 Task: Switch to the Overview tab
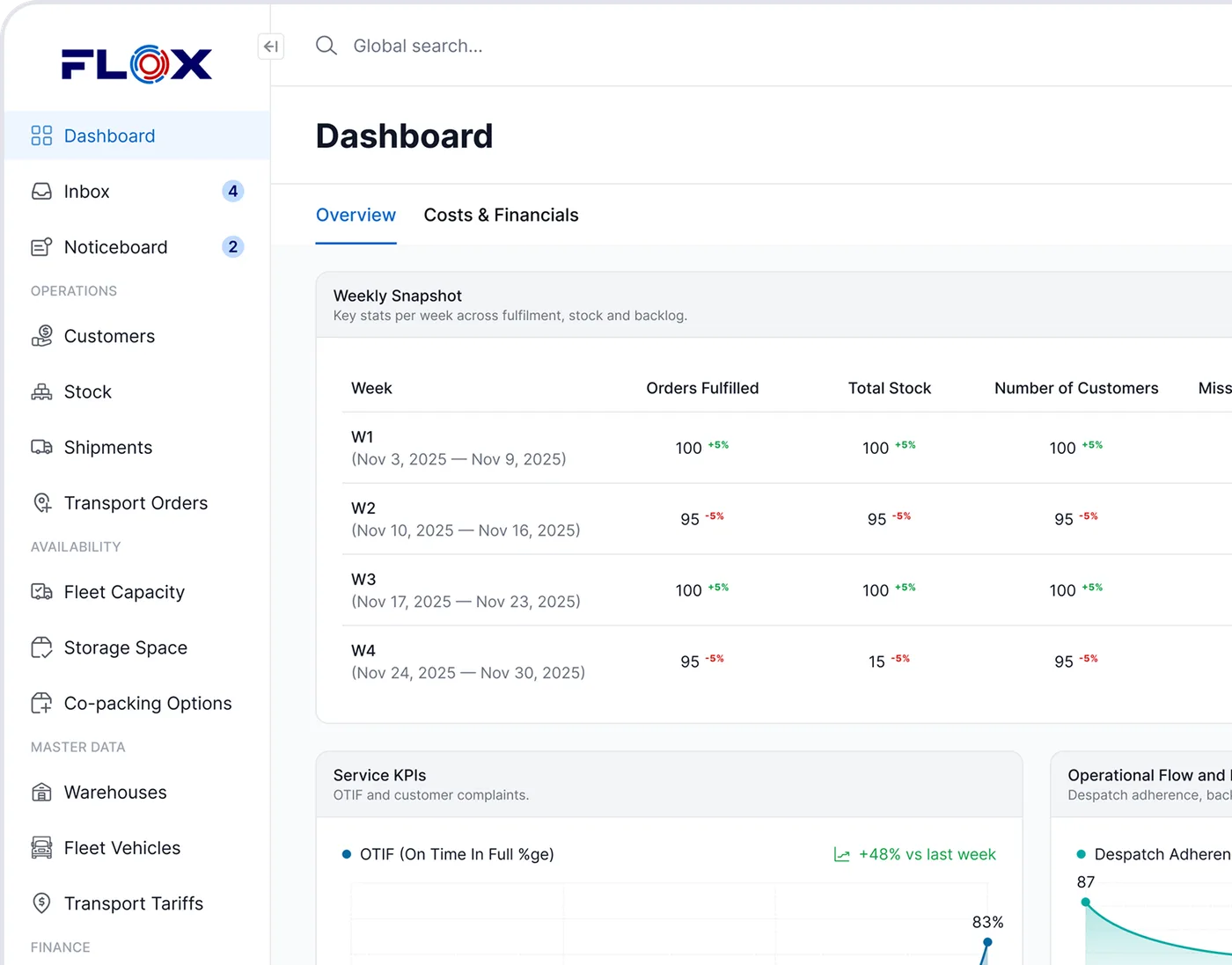356,216
